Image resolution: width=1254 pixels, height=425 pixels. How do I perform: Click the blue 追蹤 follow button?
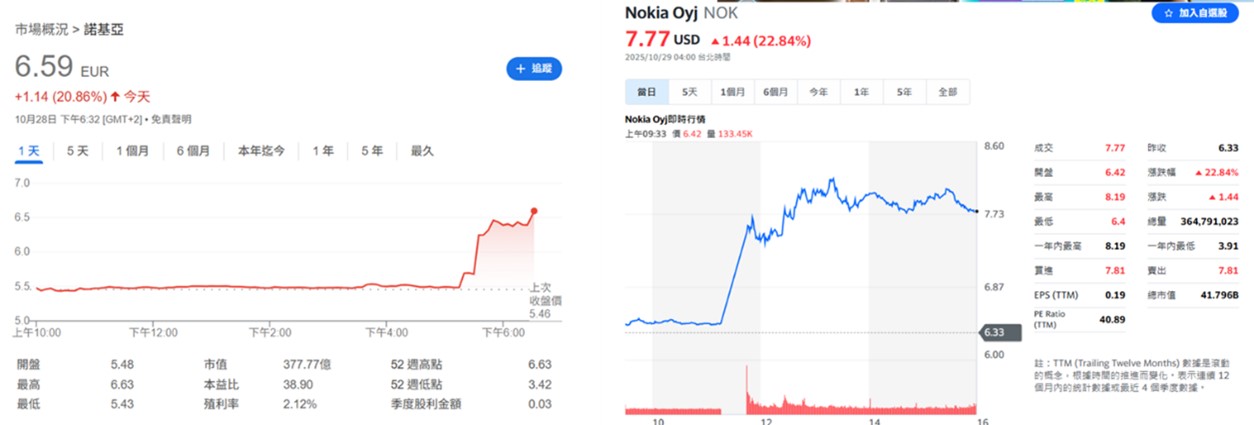(534, 68)
